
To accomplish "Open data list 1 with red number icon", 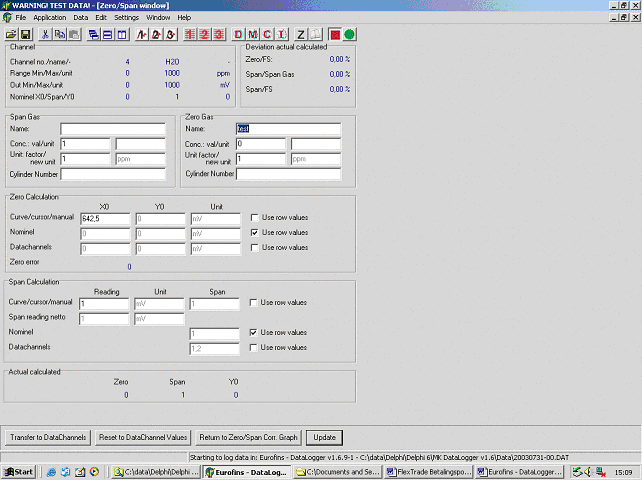I will (x=190, y=34).
